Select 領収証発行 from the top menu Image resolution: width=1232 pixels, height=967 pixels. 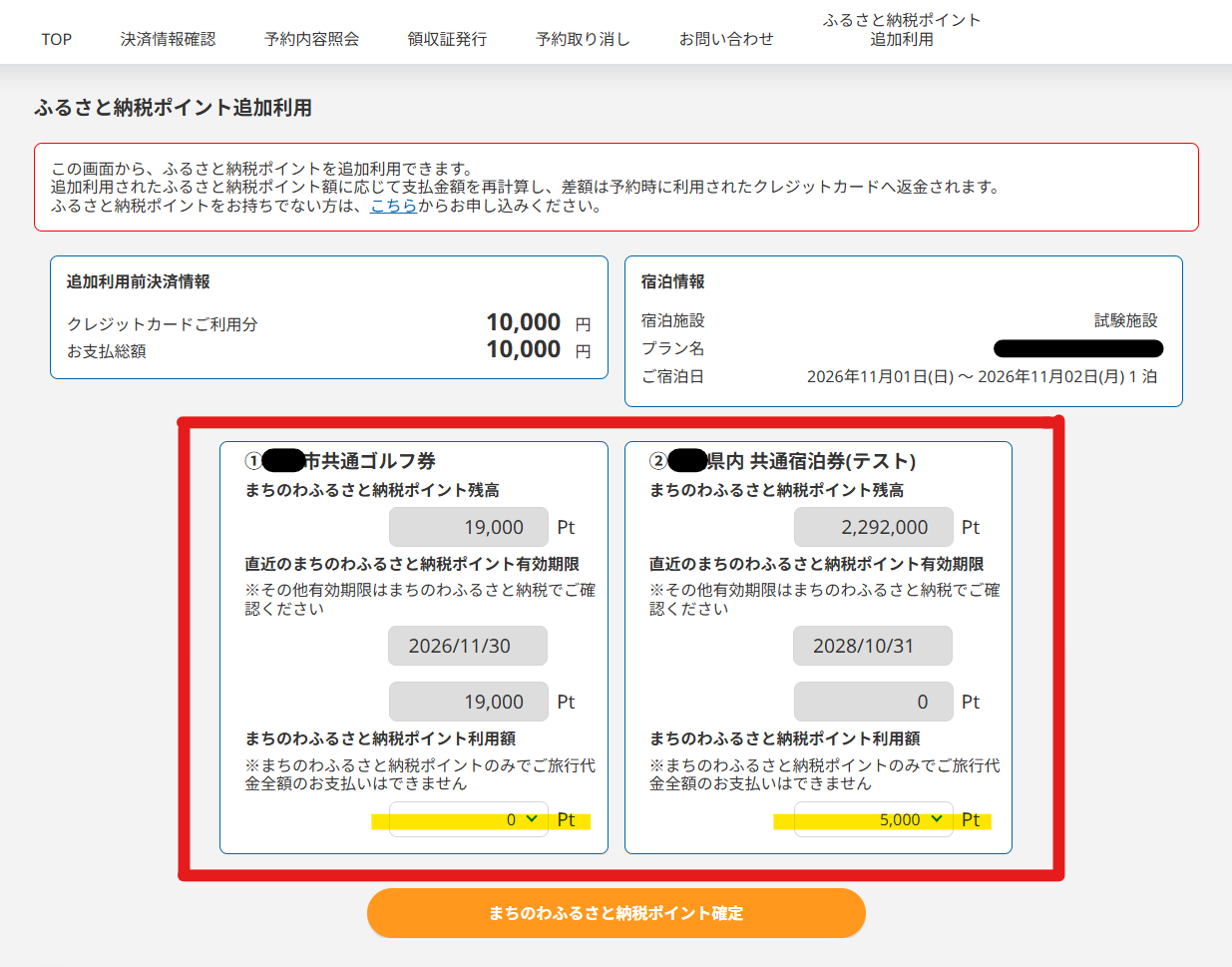click(447, 39)
